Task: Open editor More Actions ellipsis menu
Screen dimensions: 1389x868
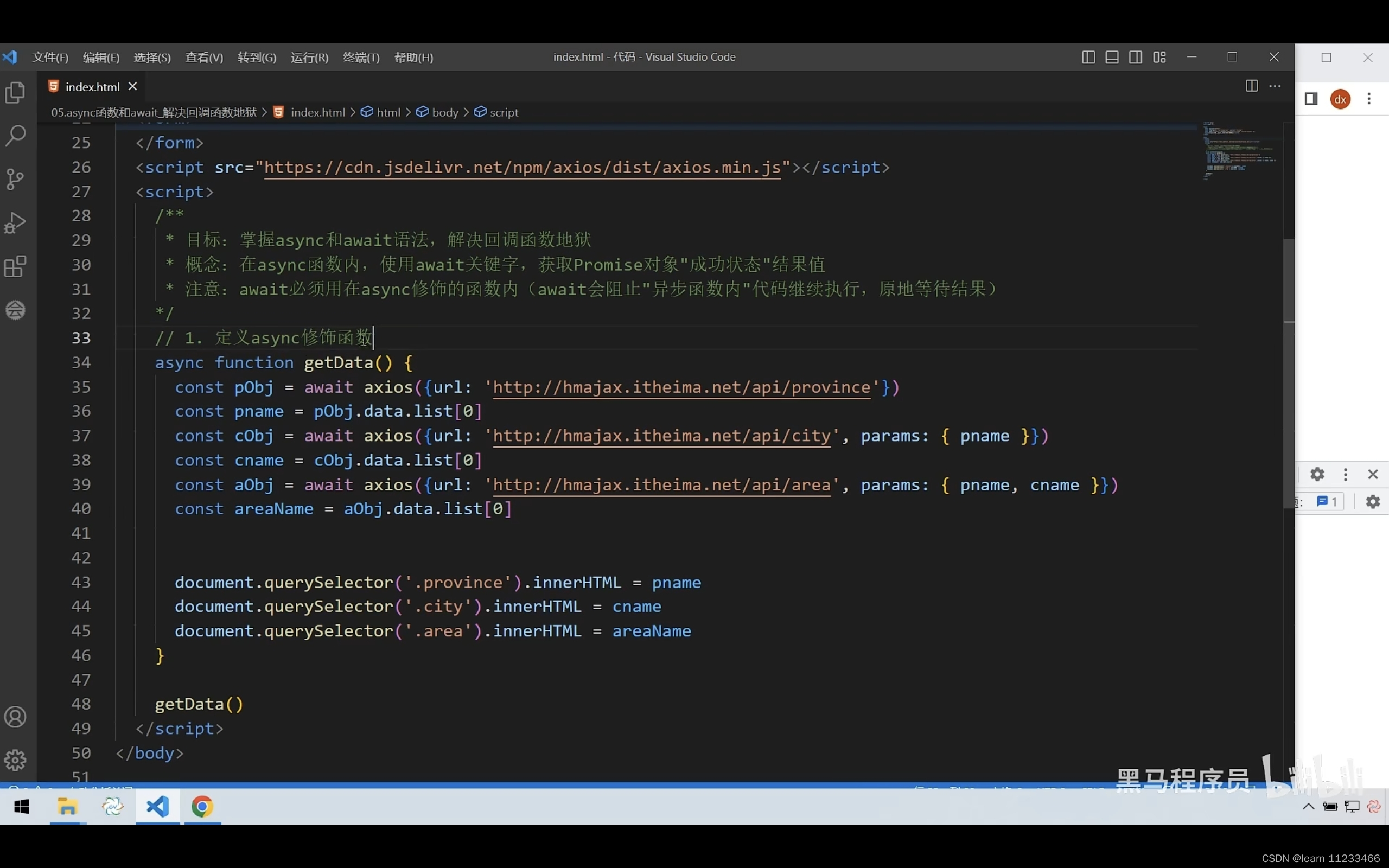Action: click(x=1275, y=86)
